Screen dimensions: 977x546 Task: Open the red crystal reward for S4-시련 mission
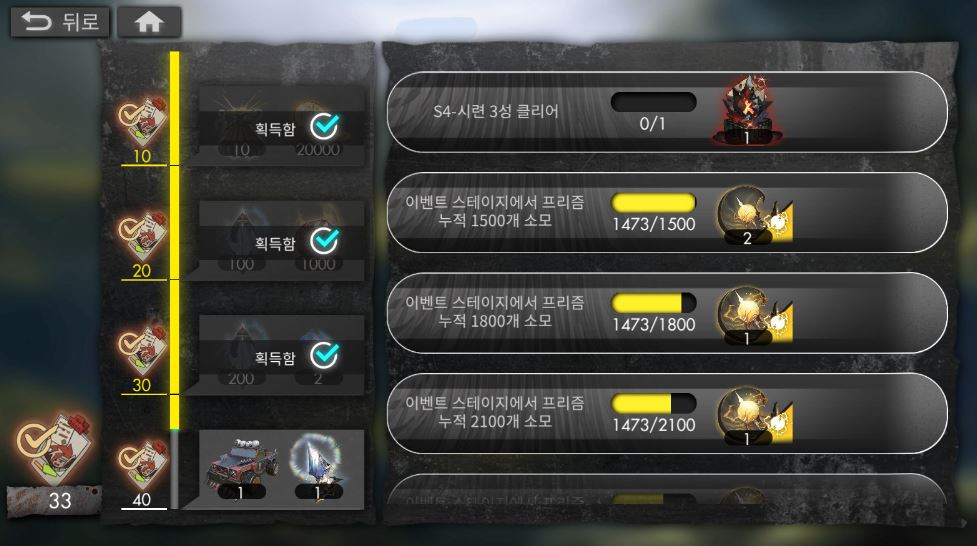(x=747, y=111)
